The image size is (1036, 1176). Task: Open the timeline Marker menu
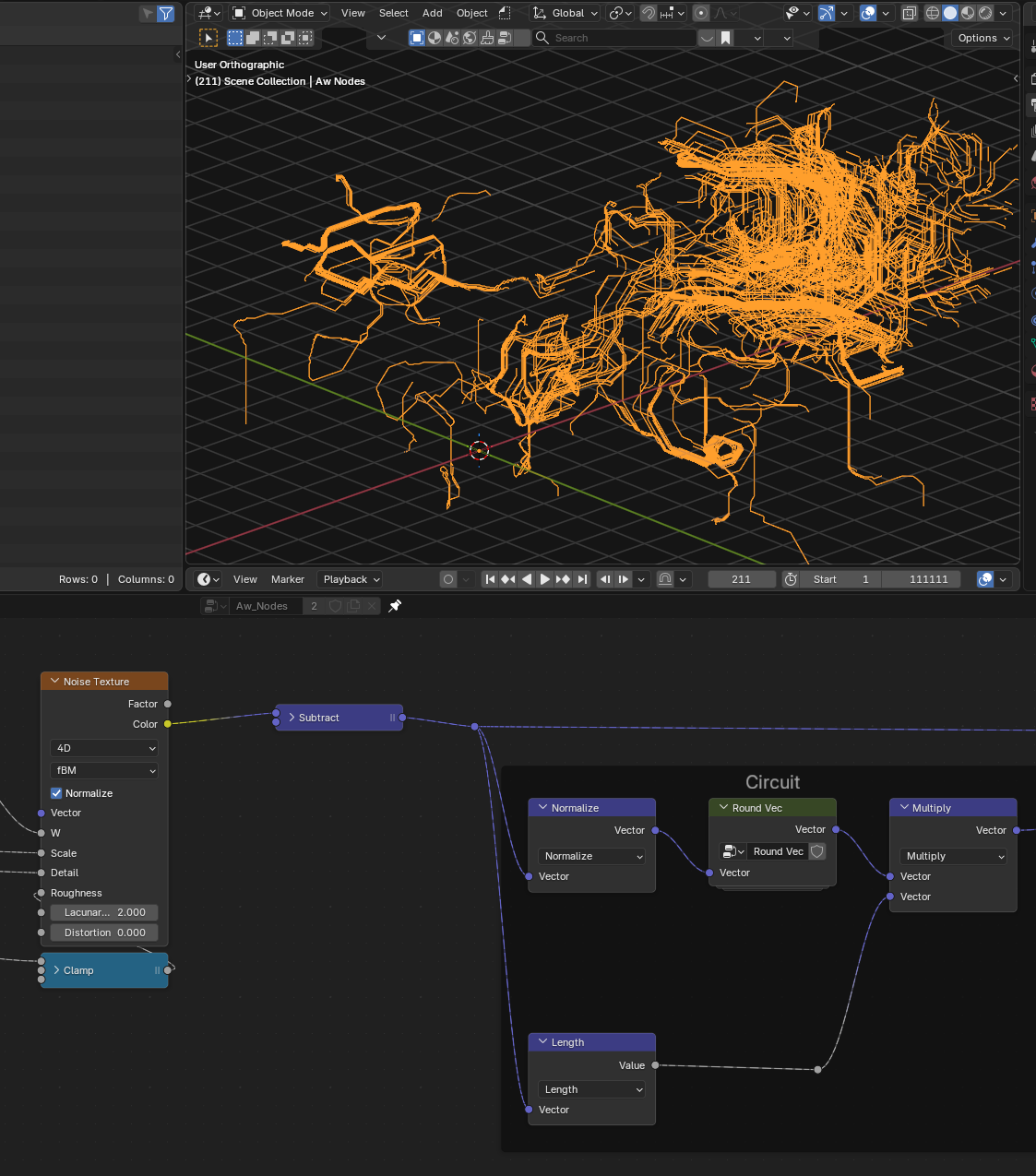click(x=288, y=579)
